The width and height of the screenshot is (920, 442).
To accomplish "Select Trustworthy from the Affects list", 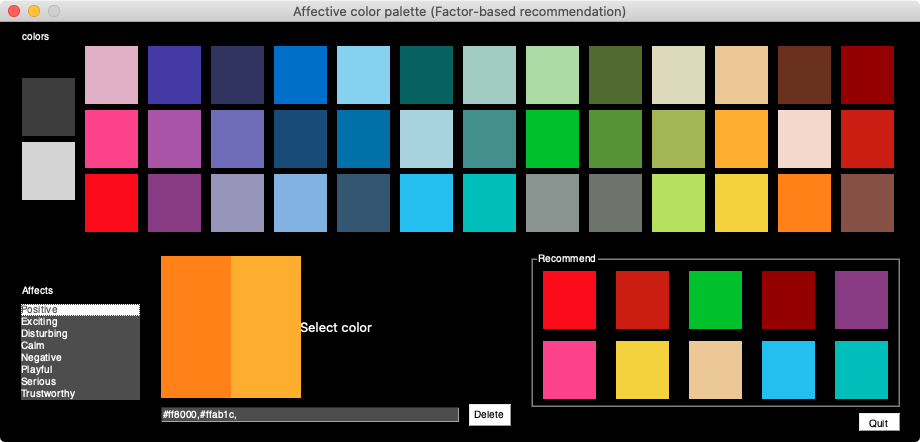I will tap(48, 393).
